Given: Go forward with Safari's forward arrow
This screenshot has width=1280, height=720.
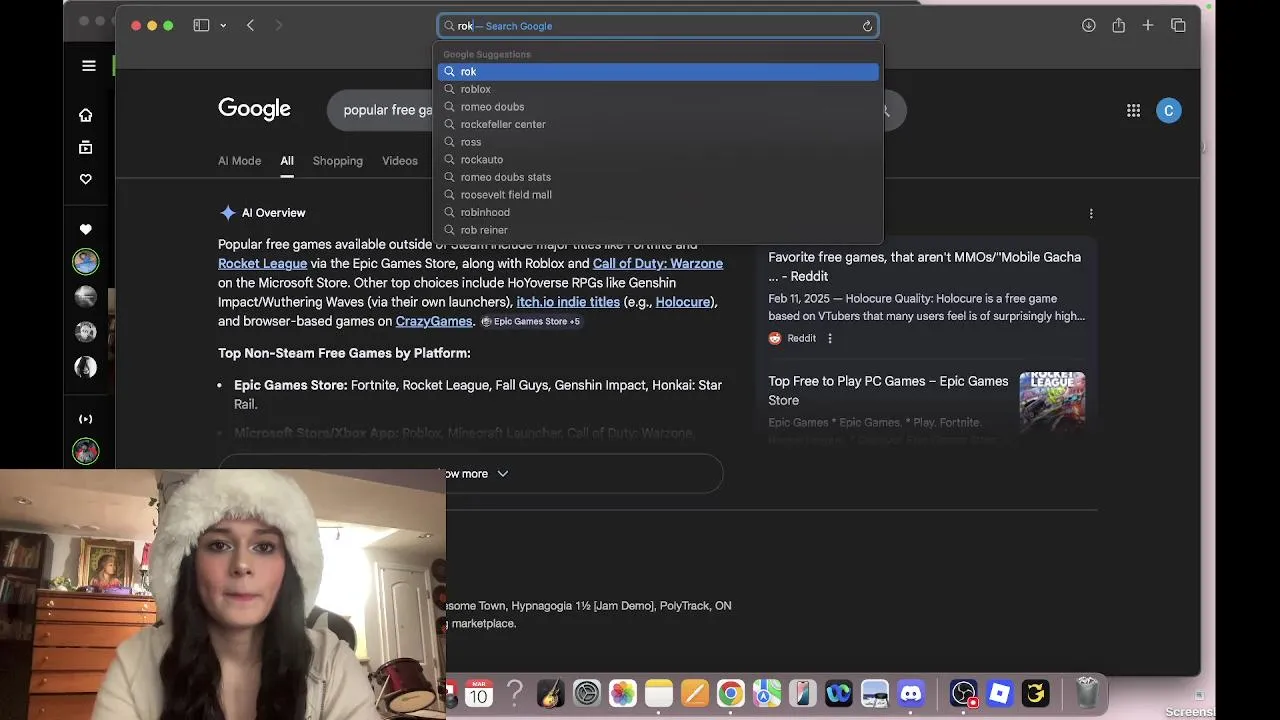Looking at the screenshot, I should pyautogui.click(x=279, y=25).
